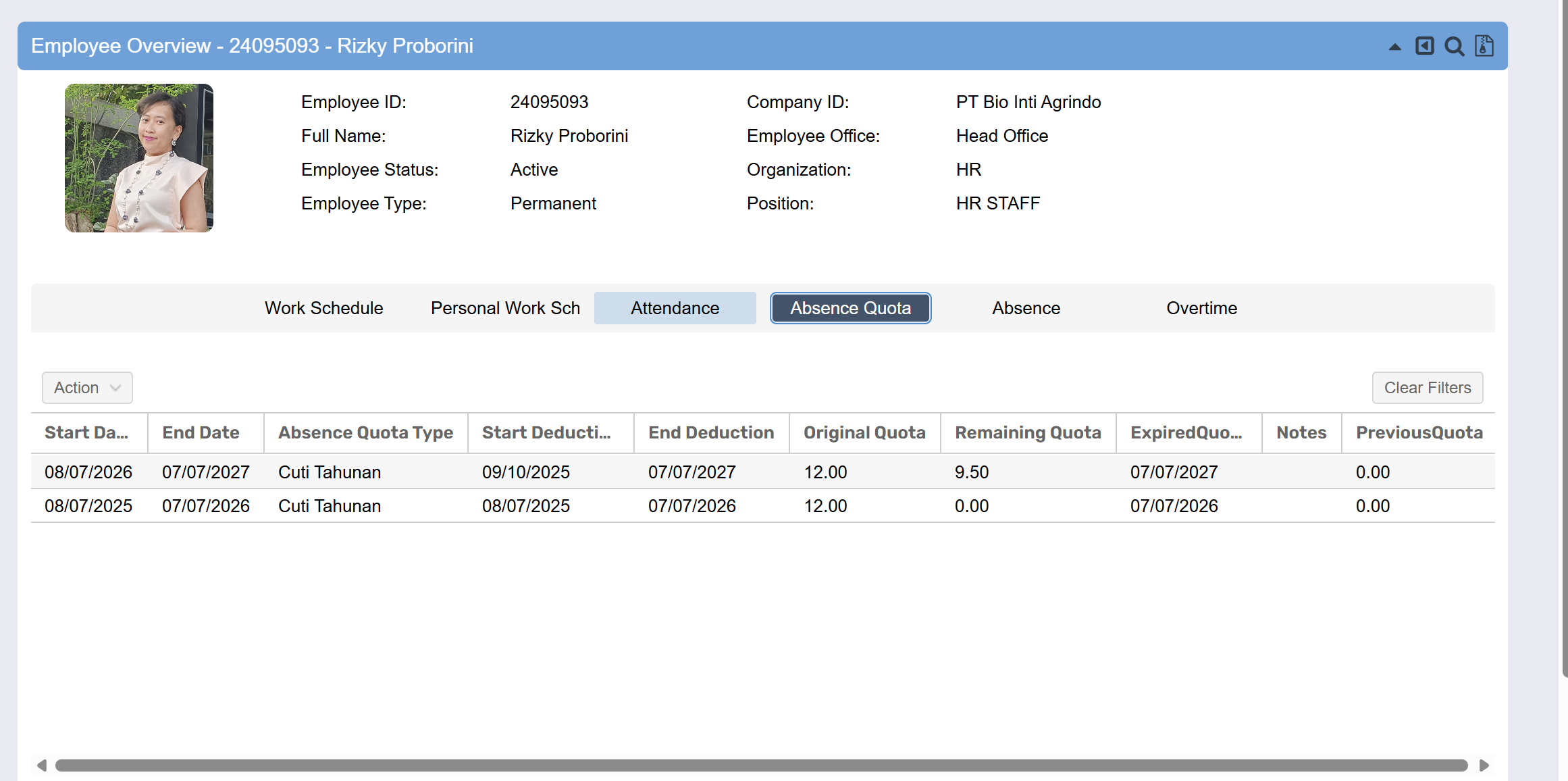Open the Action dropdown
Viewport: 1568px width, 781px height.
87,388
